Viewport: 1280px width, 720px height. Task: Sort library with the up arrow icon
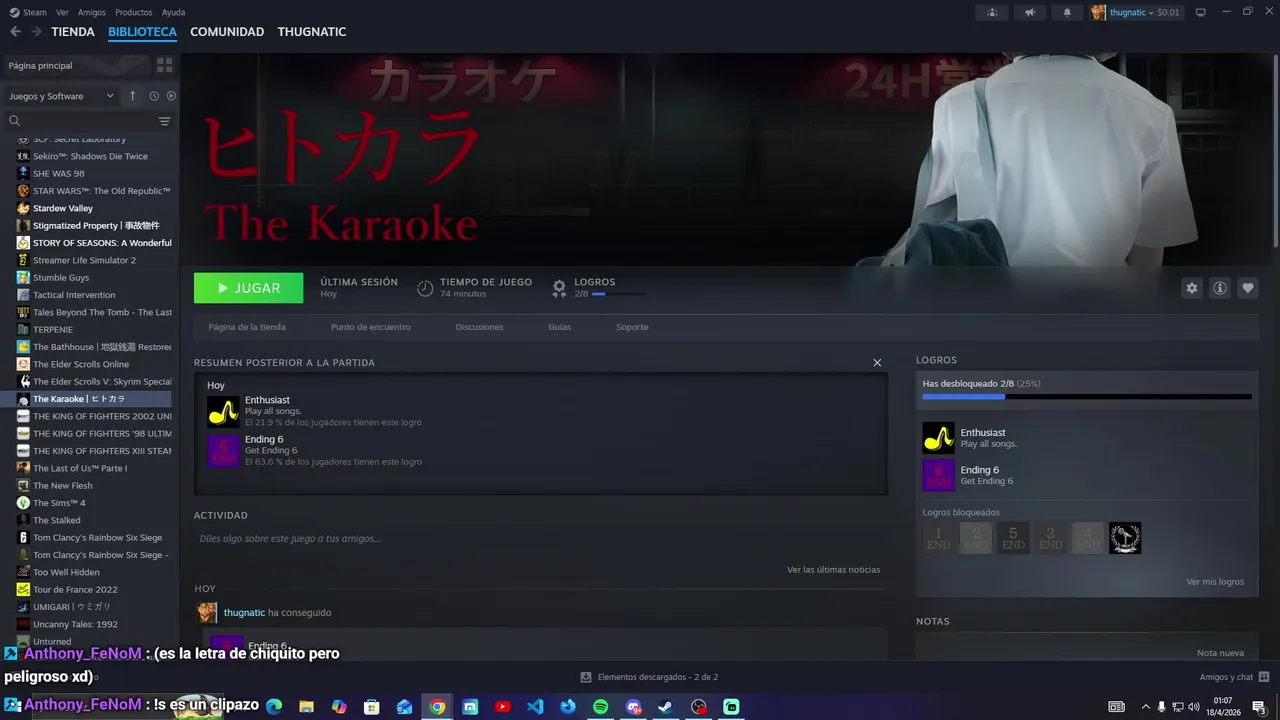pos(132,96)
